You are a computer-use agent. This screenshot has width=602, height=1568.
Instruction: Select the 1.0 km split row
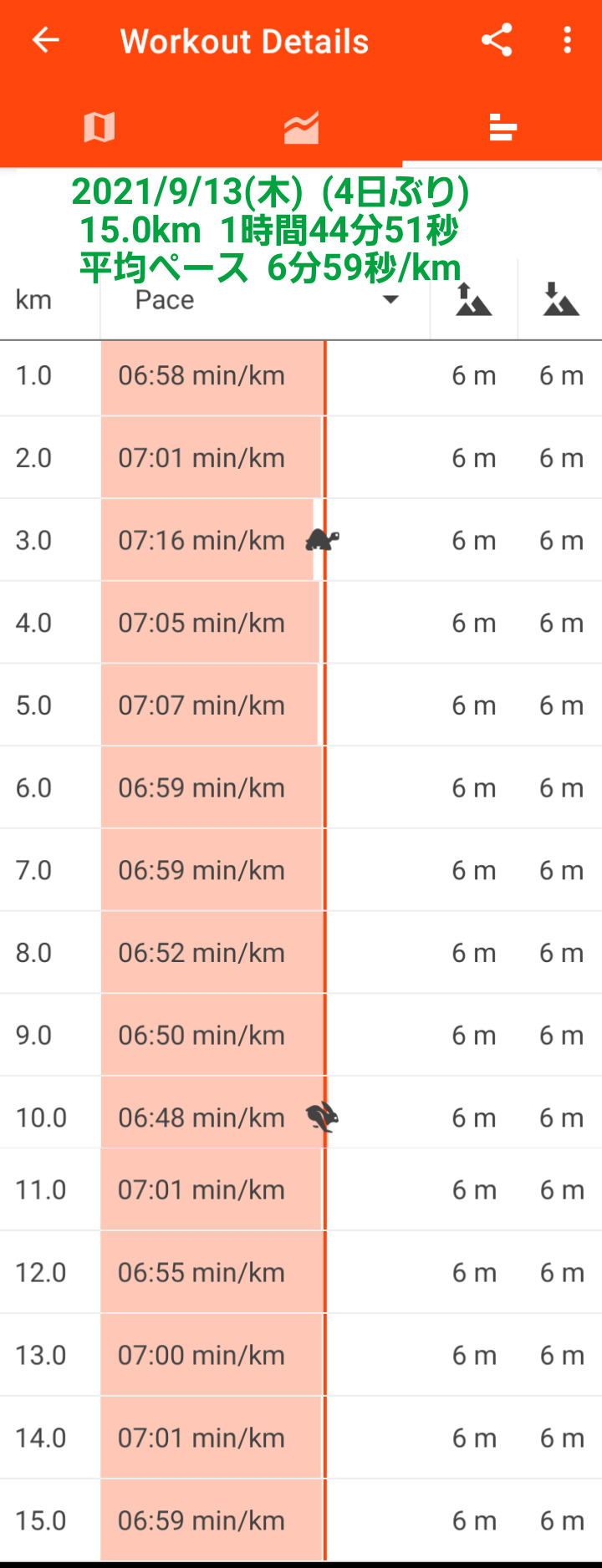coord(301,376)
